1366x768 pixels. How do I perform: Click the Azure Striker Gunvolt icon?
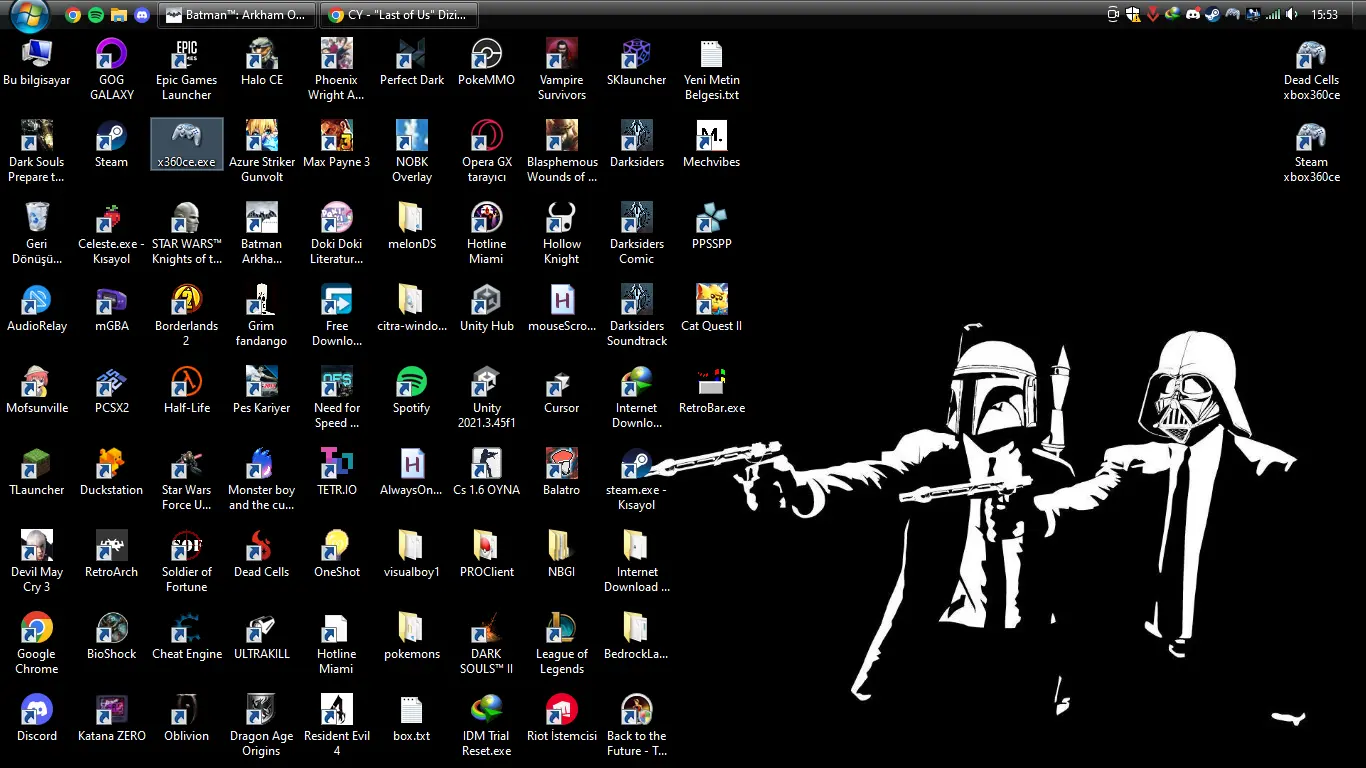262,151
